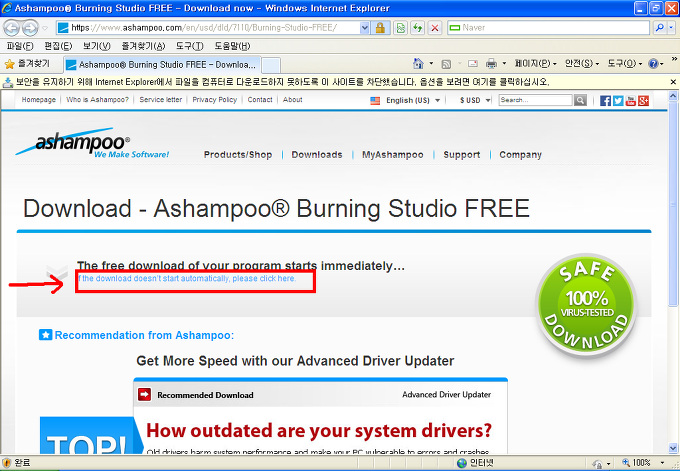Open the 보기(V) menu

[96, 46]
